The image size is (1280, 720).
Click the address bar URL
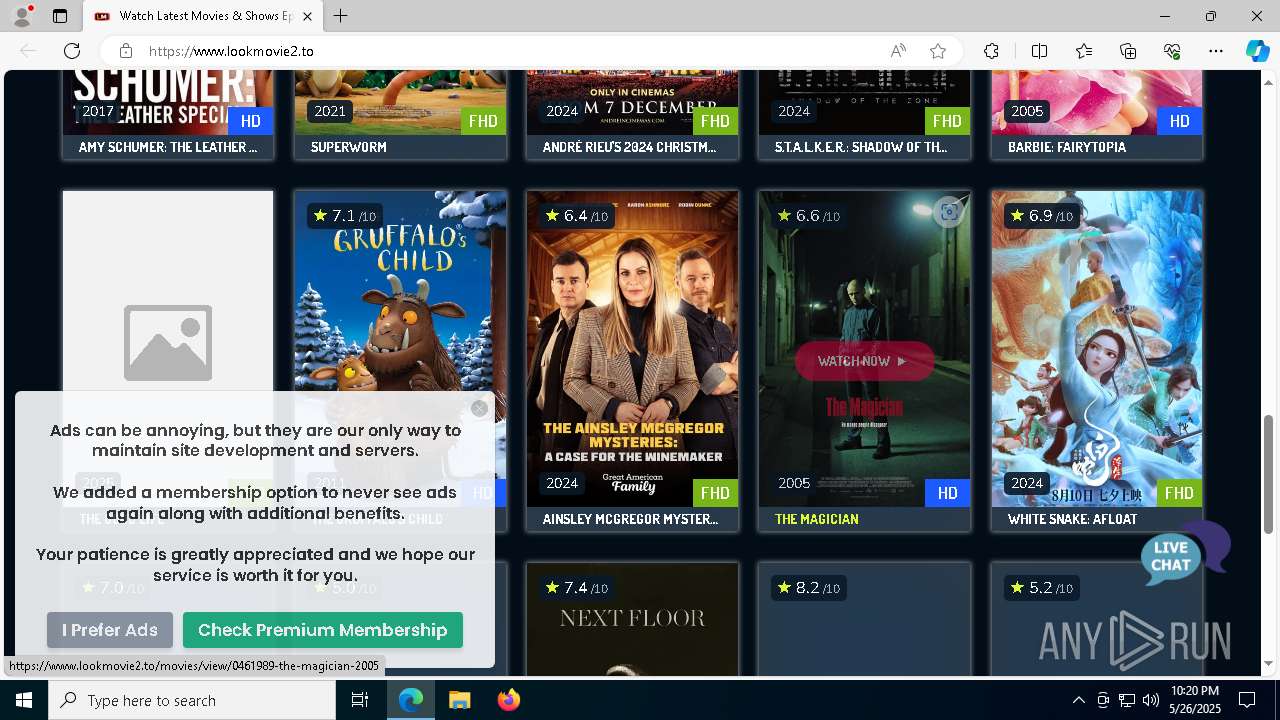tap(231, 51)
